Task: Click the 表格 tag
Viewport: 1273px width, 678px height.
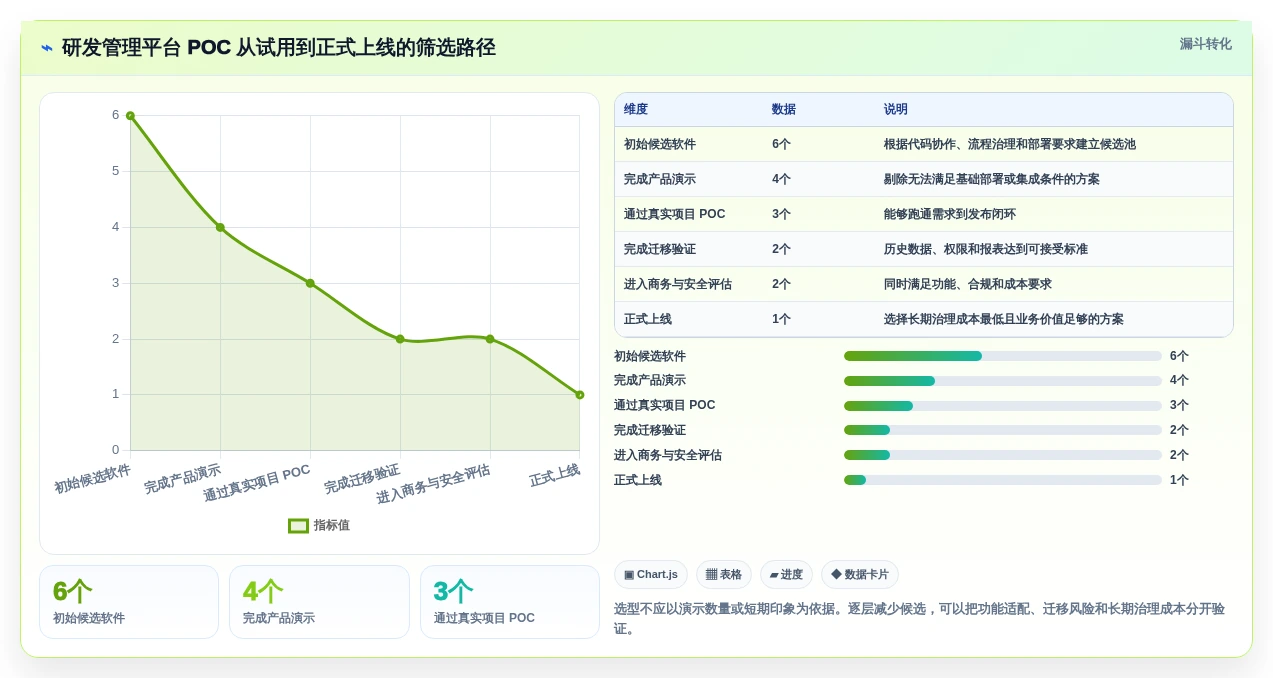Action: (x=724, y=575)
